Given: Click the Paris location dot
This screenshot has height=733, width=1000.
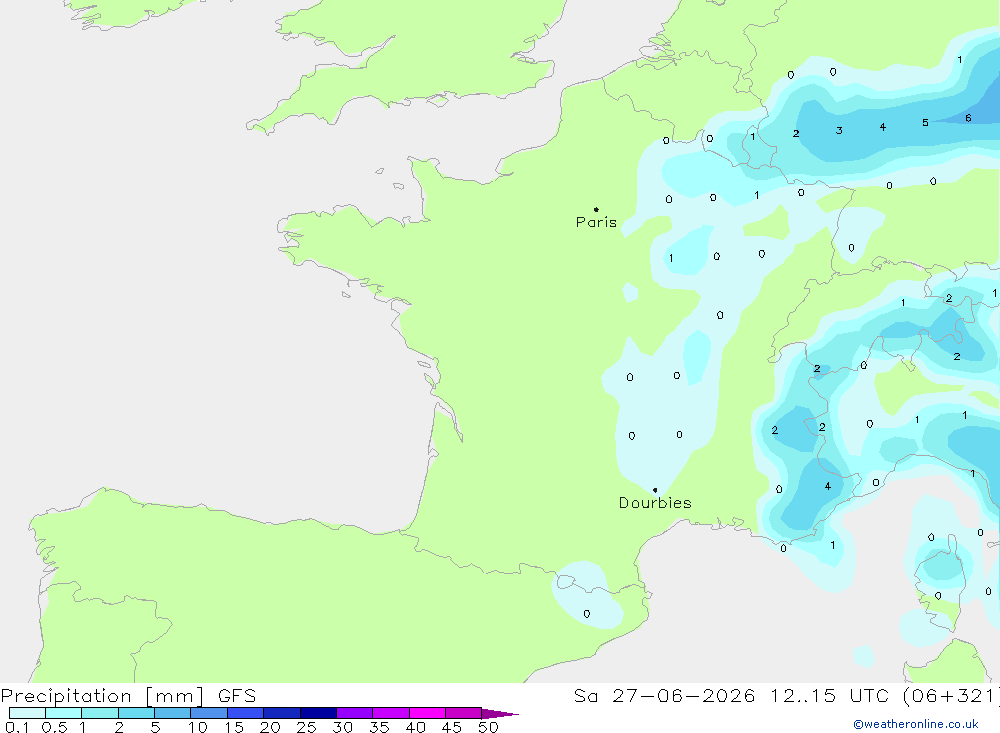Looking at the screenshot, I should pyautogui.click(x=596, y=209).
